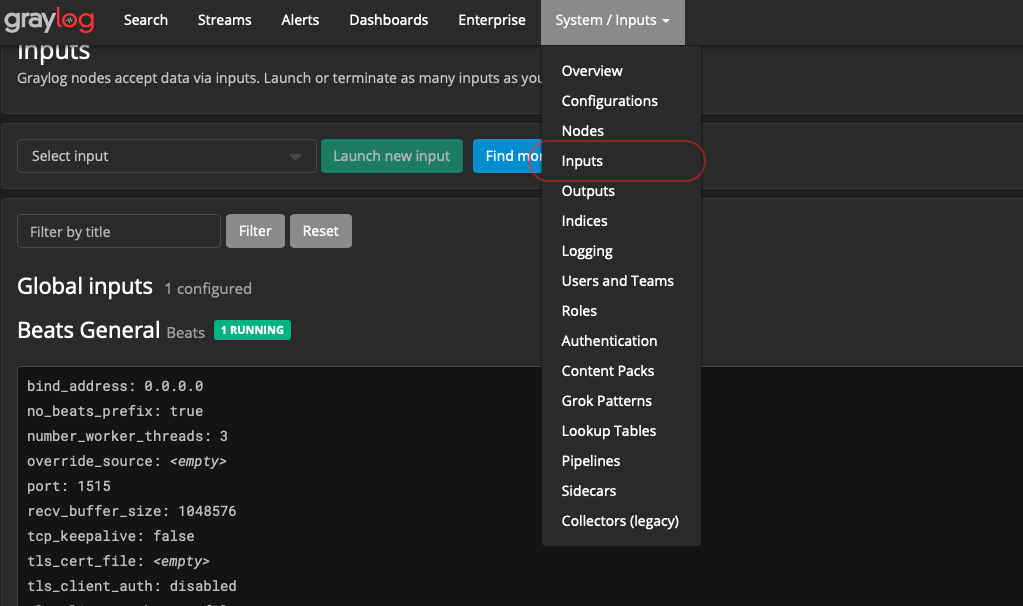Click the 'number_worker_threads: 3' line

point(127,436)
